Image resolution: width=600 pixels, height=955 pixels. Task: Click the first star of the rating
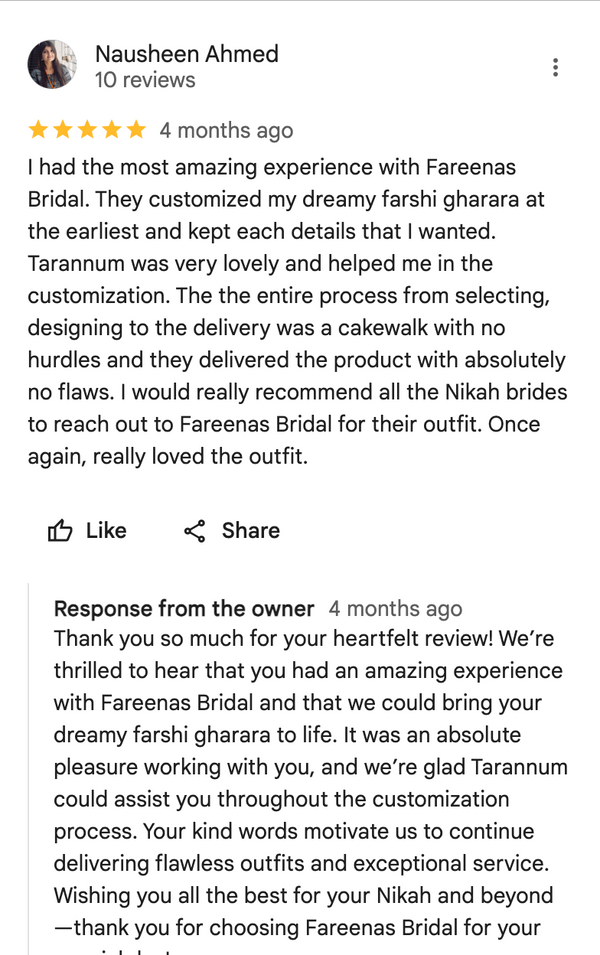point(38,129)
